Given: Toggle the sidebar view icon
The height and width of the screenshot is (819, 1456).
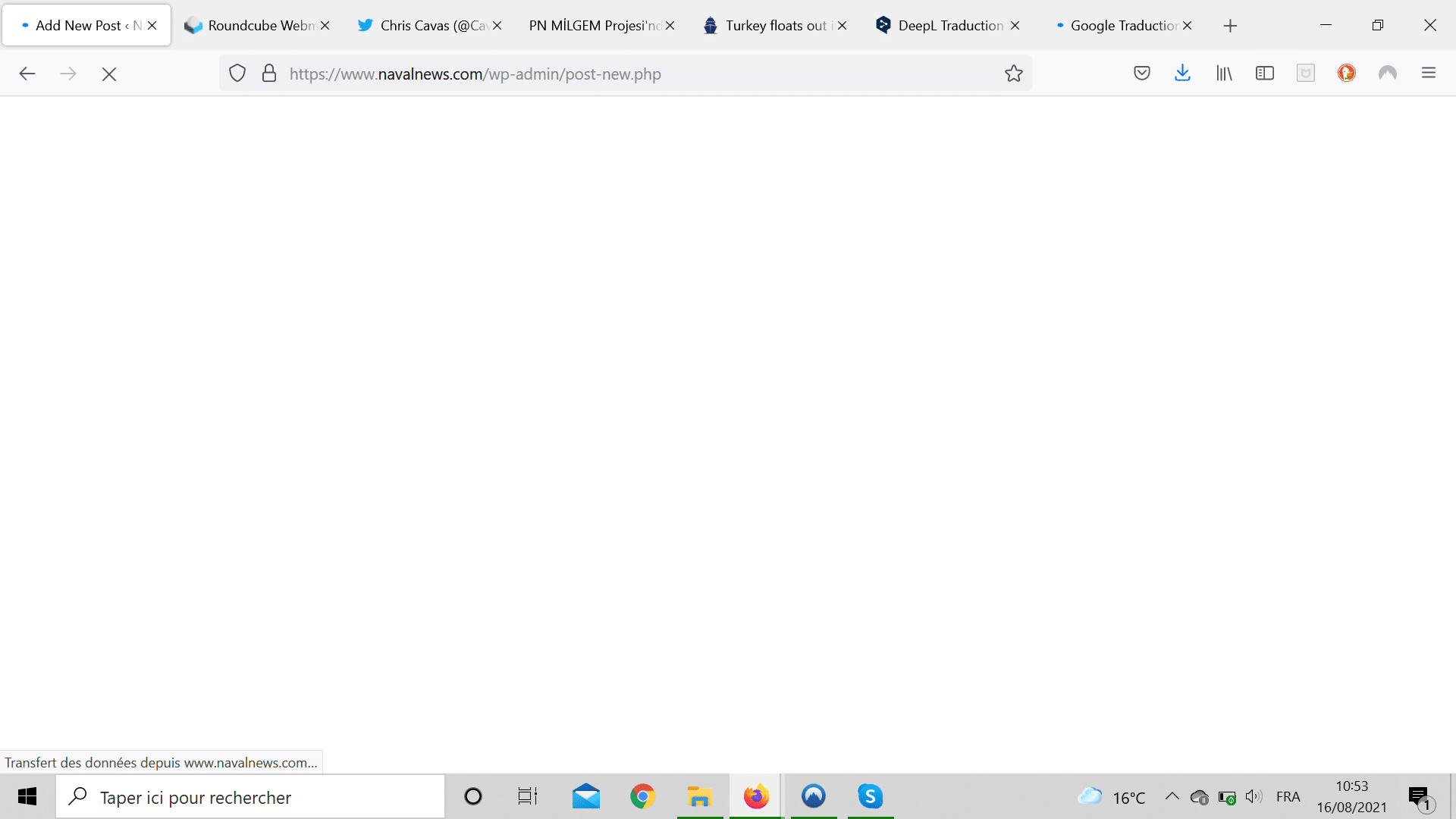Looking at the screenshot, I should coord(1264,74).
